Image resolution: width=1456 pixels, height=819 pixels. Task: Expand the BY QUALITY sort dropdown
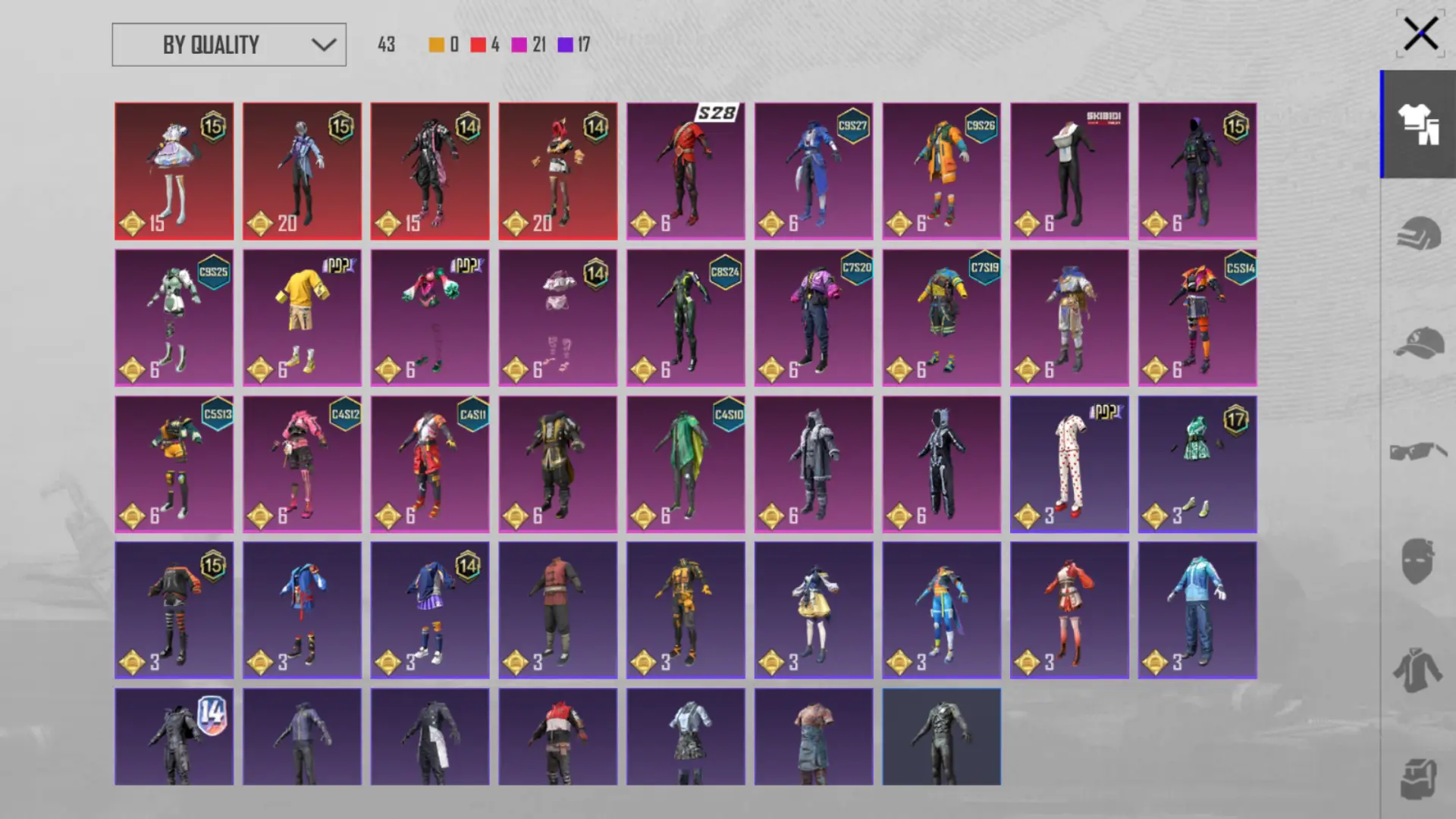[228, 45]
